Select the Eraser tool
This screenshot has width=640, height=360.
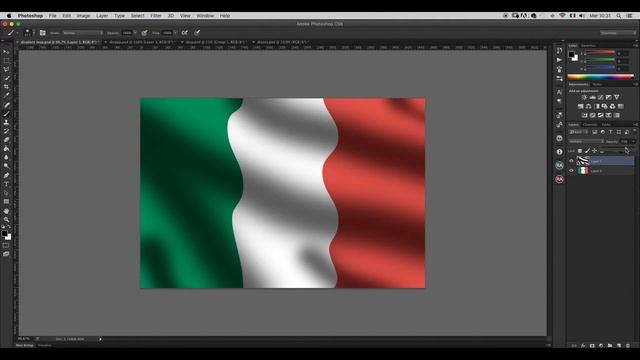[6, 140]
